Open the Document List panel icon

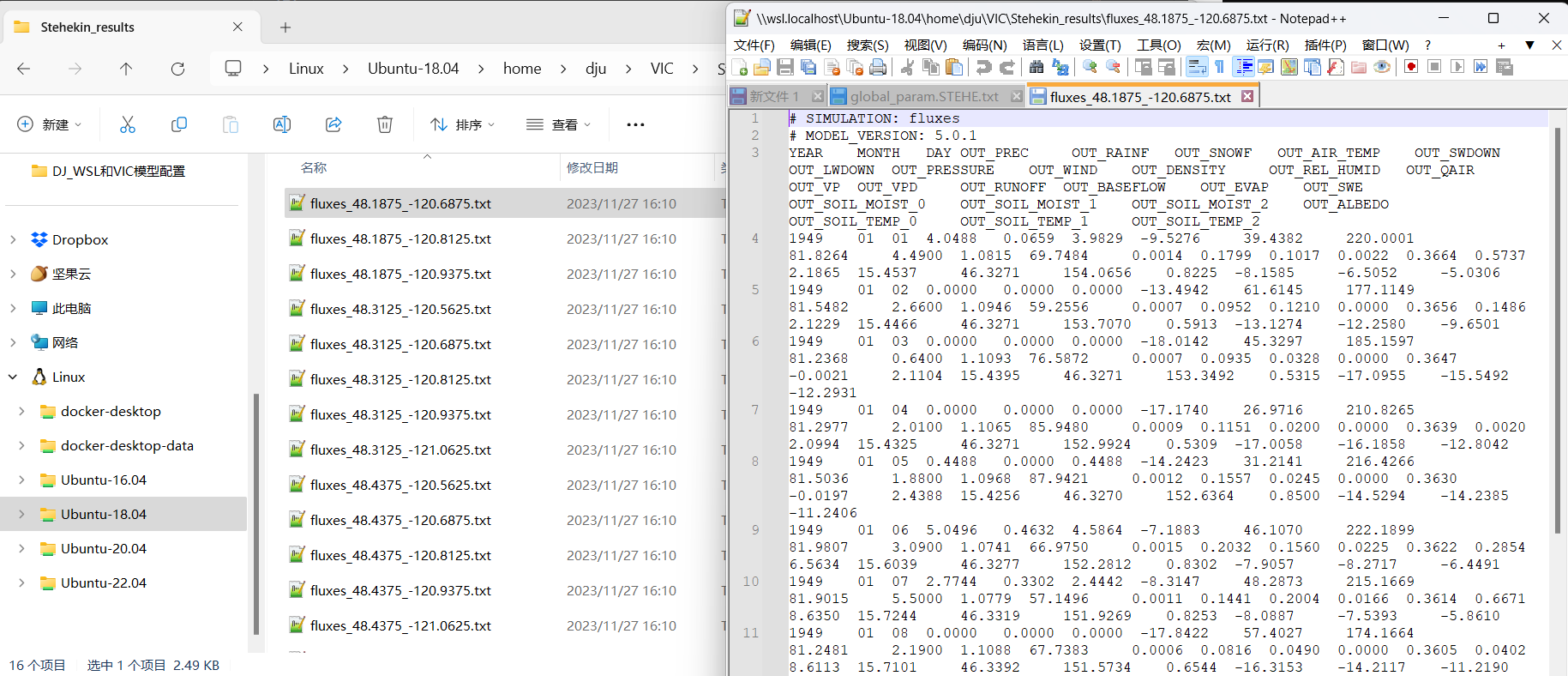tap(1313, 67)
